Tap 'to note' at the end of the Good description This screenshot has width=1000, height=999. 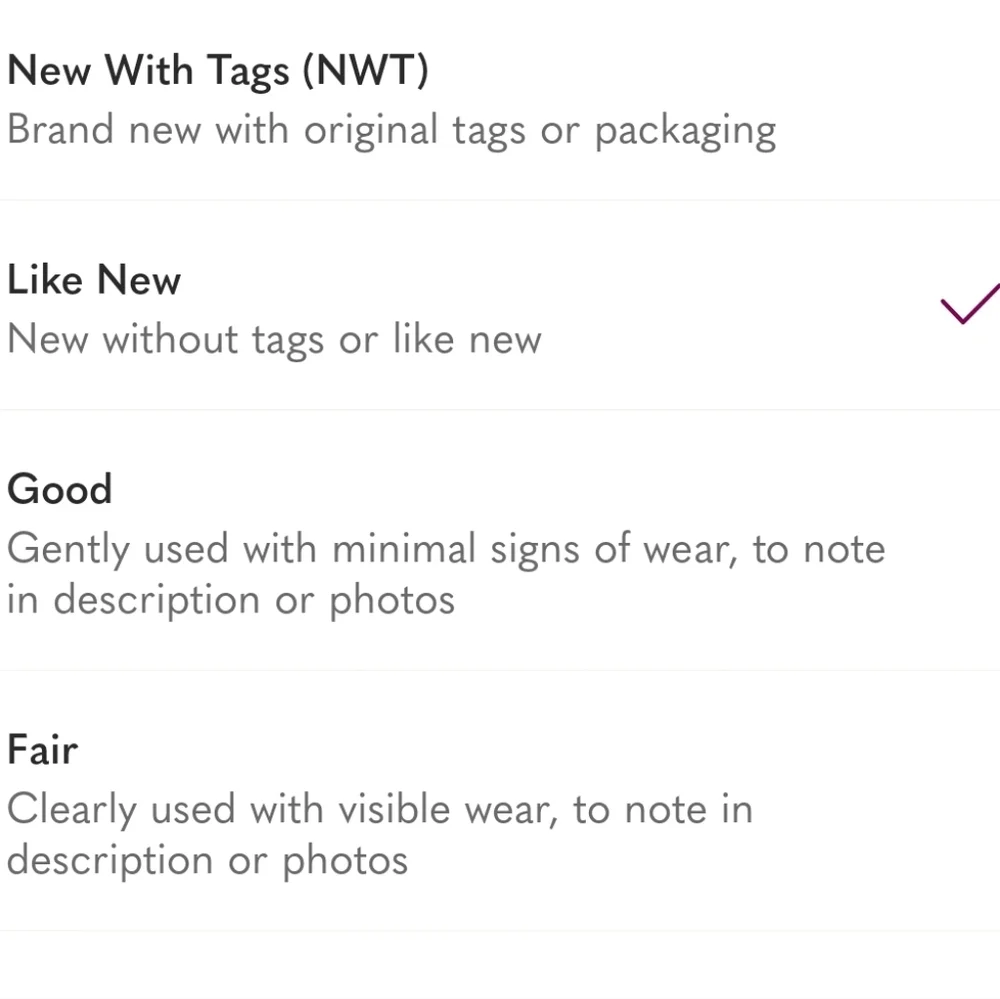[x=819, y=549]
